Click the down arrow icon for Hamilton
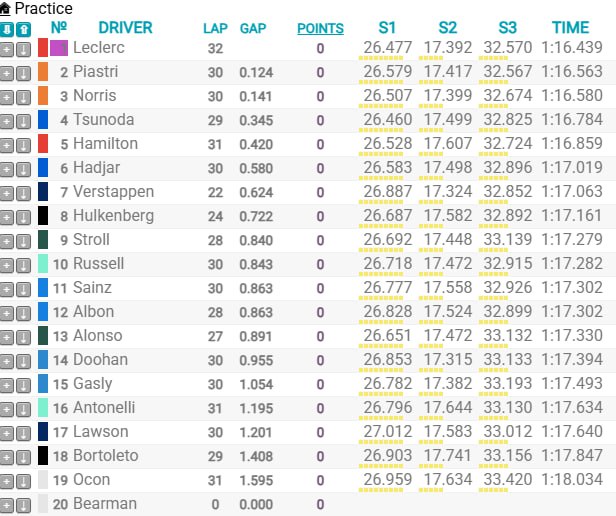This screenshot has width=616, height=516. pos(23,144)
